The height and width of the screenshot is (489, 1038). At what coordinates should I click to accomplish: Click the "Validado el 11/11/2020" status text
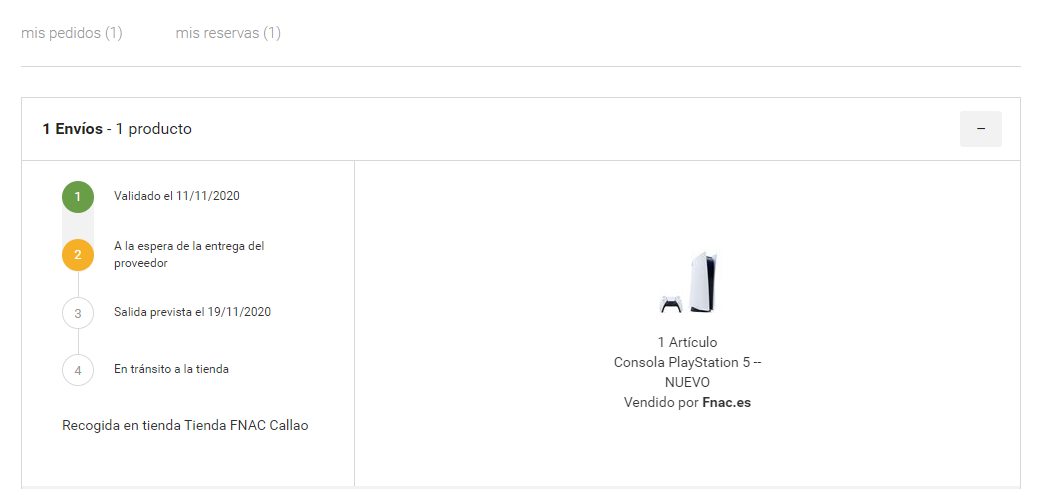[x=177, y=196]
